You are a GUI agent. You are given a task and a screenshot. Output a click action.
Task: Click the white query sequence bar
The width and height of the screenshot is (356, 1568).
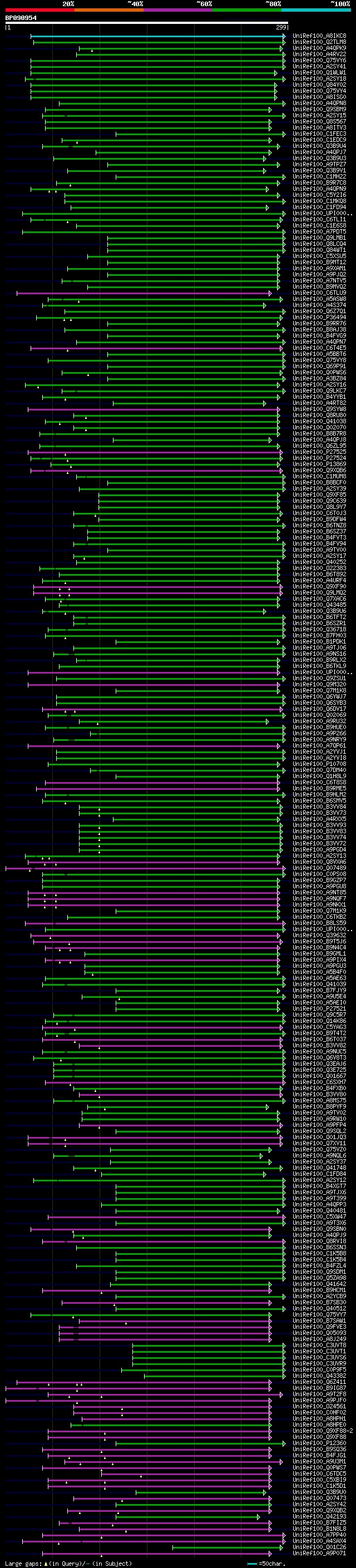(147, 23)
